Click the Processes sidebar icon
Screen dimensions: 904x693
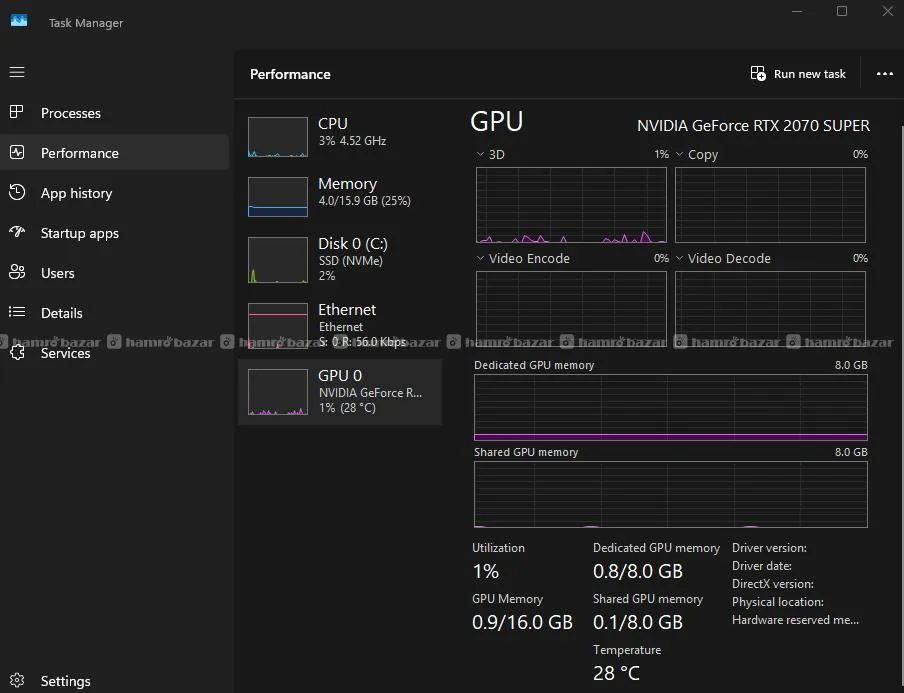tap(17, 112)
